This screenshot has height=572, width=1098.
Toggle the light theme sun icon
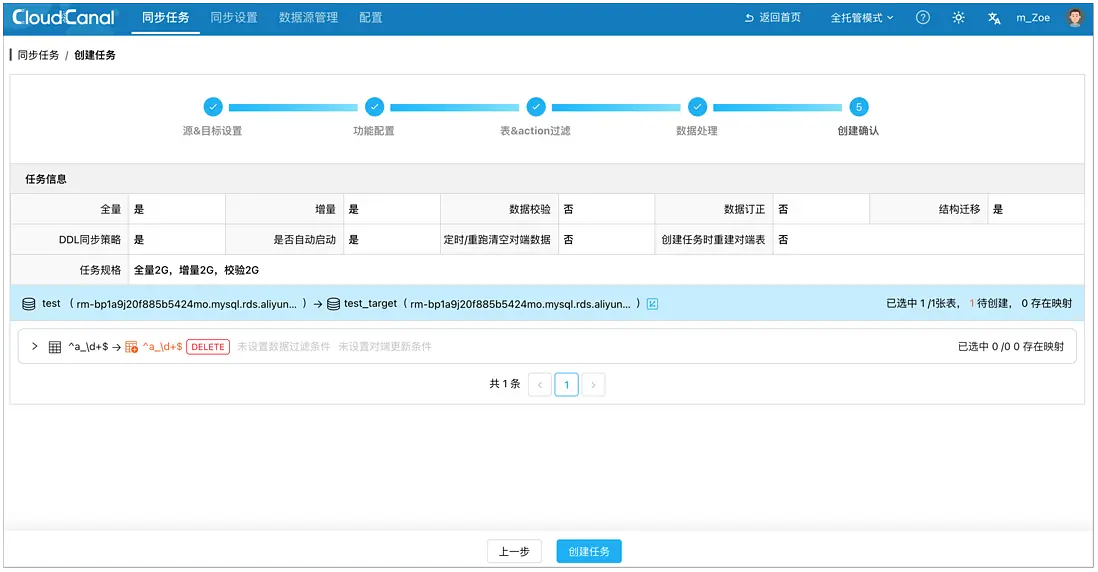pyautogui.click(x=958, y=18)
